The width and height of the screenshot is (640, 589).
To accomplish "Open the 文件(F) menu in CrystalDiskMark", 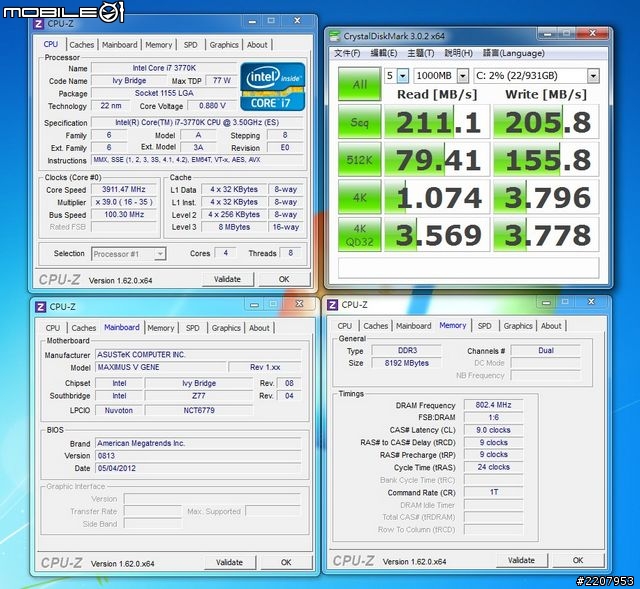I will click(x=347, y=53).
